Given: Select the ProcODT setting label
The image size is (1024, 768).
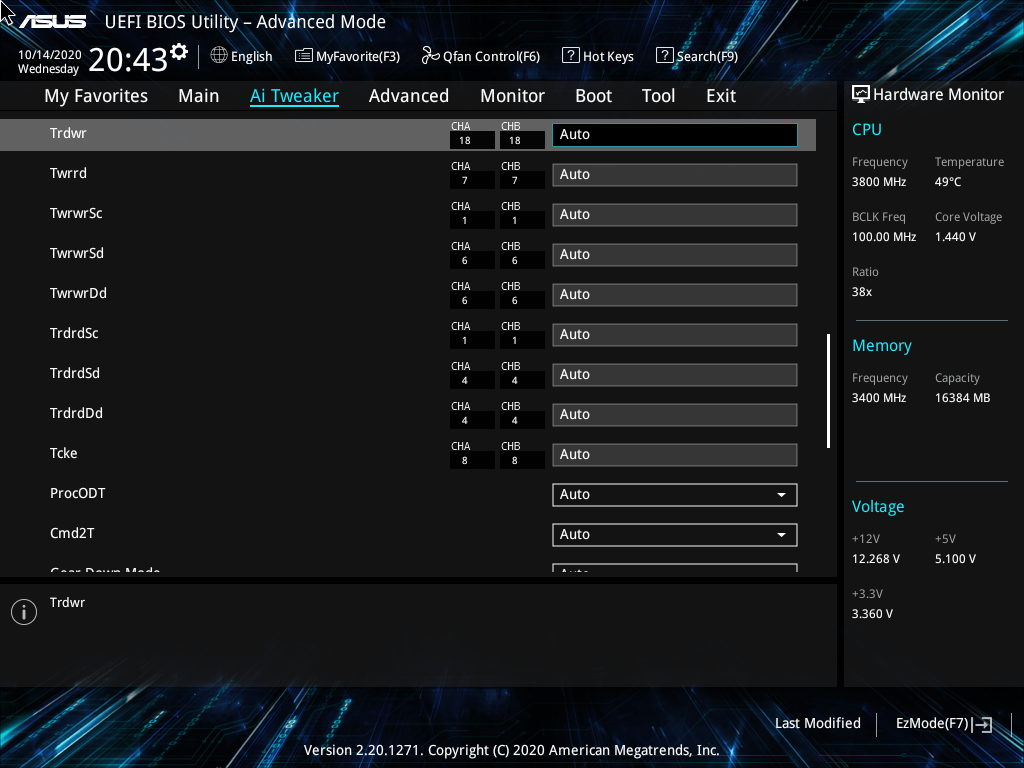Looking at the screenshot, I should 77,493.
